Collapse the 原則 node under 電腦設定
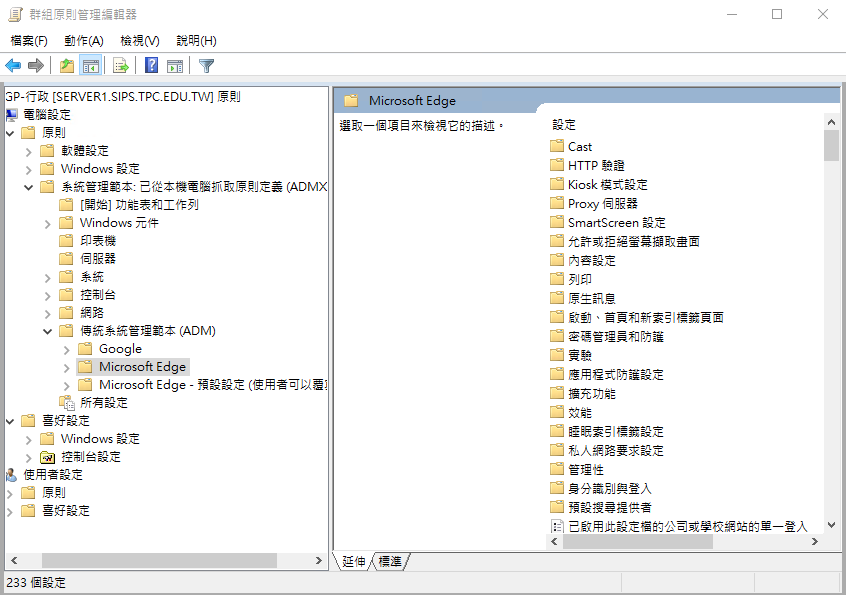 tap(10, 133)
